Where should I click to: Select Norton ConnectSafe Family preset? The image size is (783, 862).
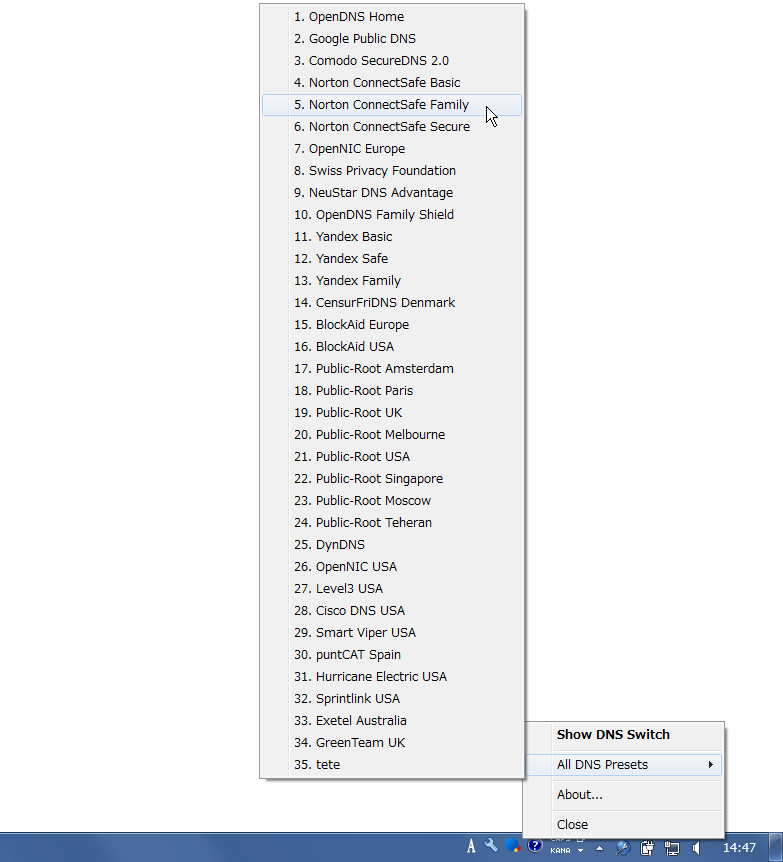click(392, 105)
